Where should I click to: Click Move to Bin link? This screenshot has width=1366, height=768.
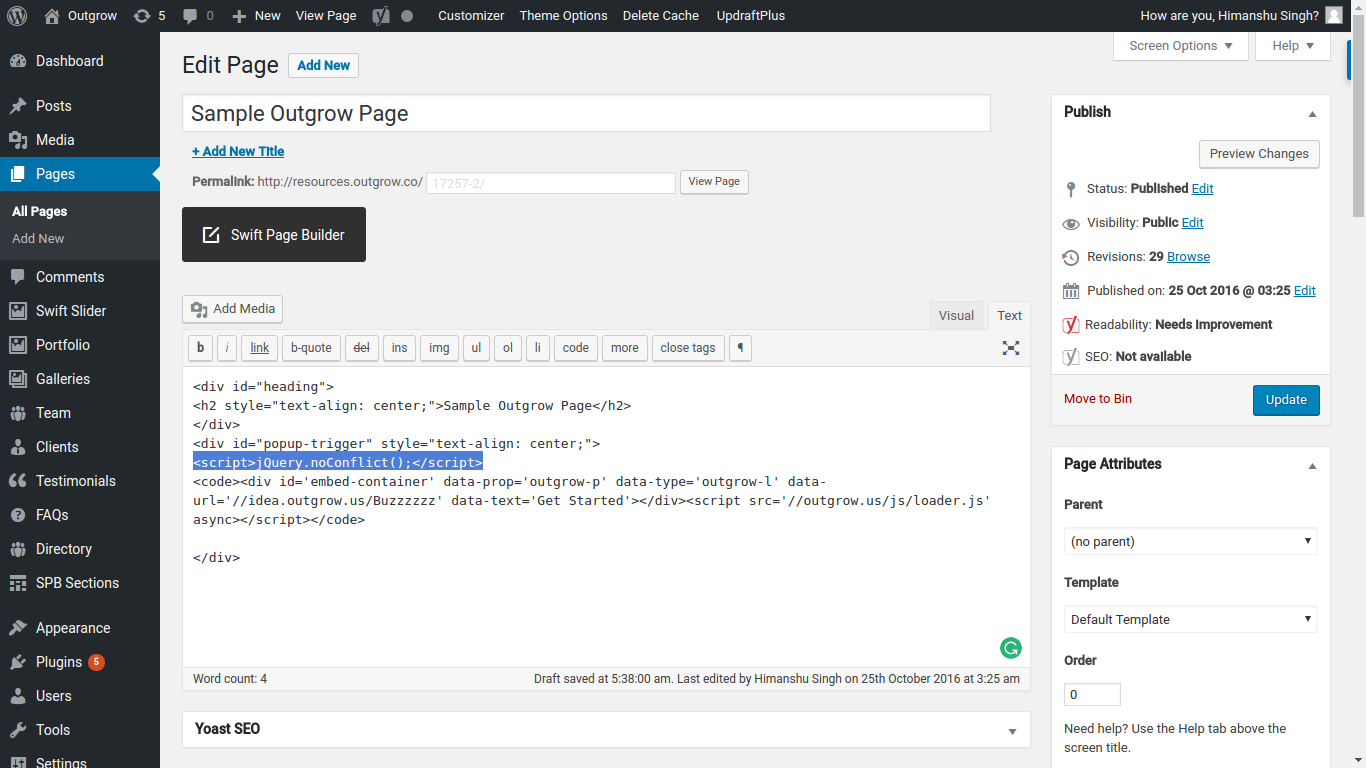tap(1098, 398)
